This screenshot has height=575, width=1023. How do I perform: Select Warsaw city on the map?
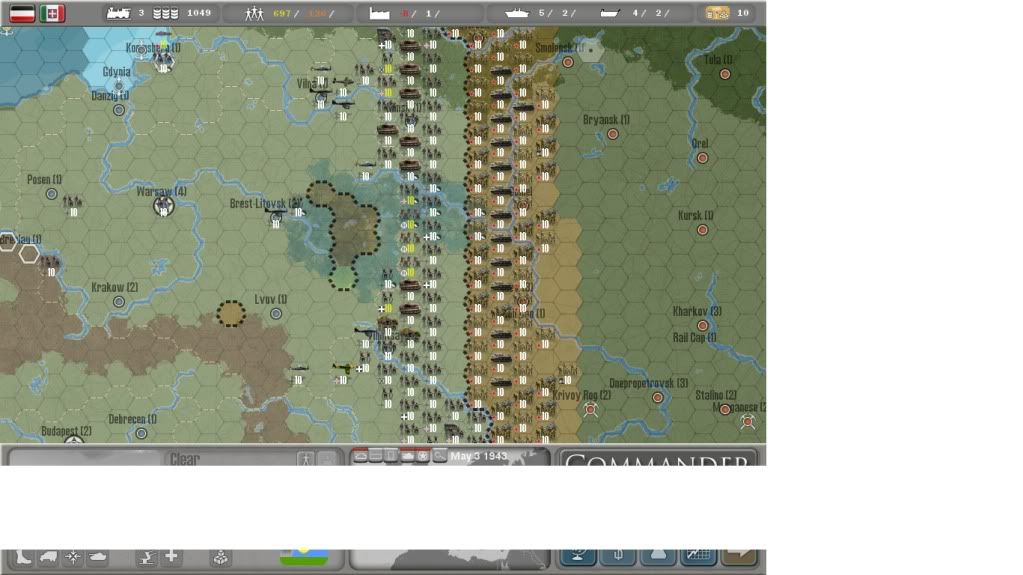pyautogui.click(x=164, y=206)
